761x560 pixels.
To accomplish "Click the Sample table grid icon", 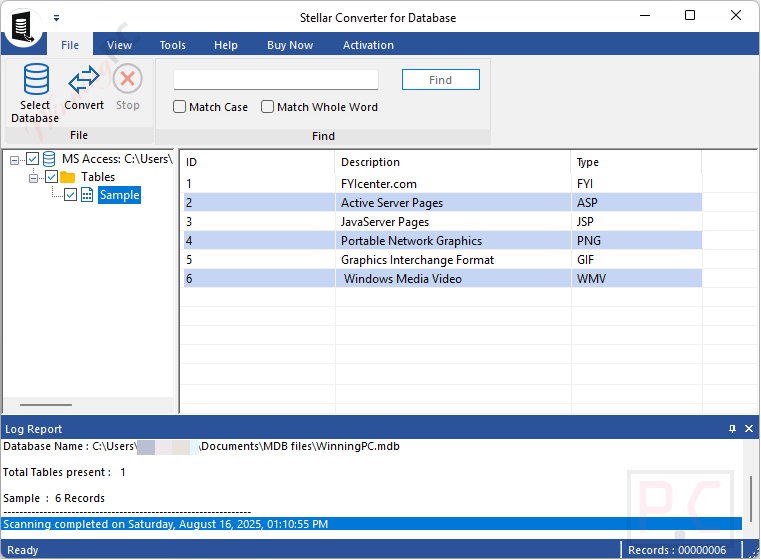I will [87, 195].
